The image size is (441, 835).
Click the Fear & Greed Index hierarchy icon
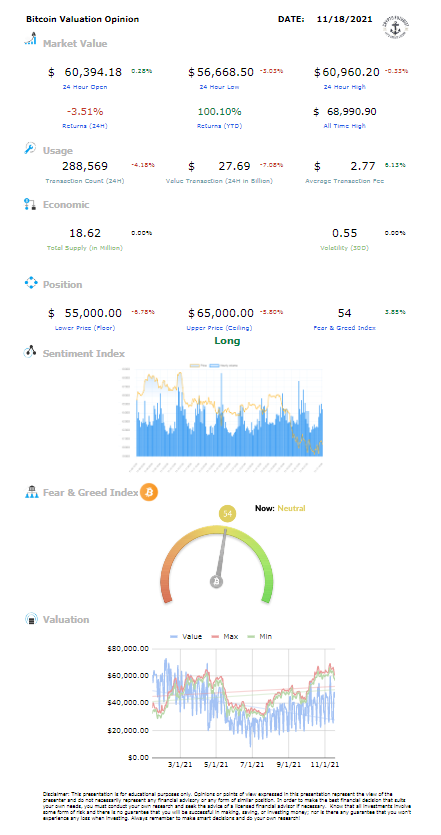31,492
